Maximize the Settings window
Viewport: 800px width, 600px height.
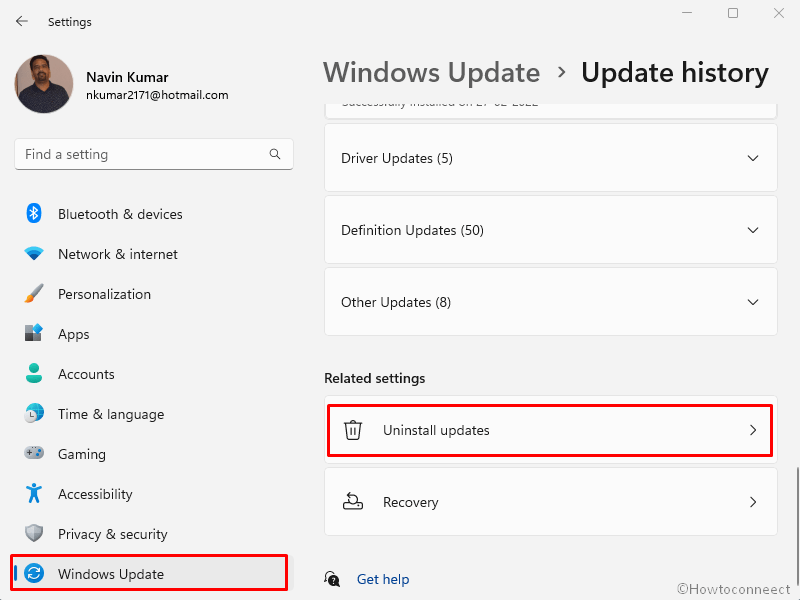733,13
